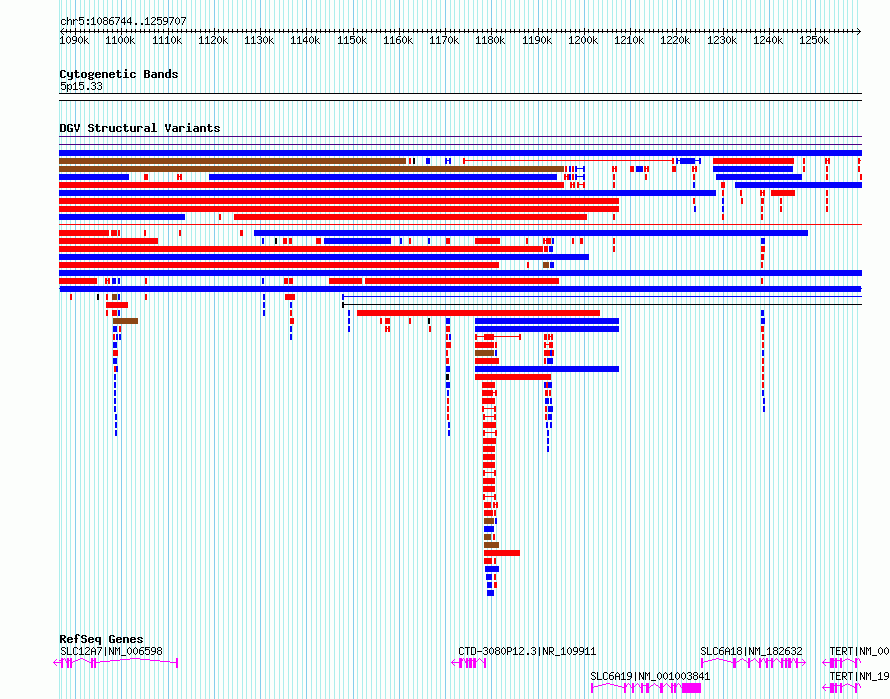Select the topmost full-width blue variant bar
The height and width of the screenshot is (699, 890).
(460, 153)
